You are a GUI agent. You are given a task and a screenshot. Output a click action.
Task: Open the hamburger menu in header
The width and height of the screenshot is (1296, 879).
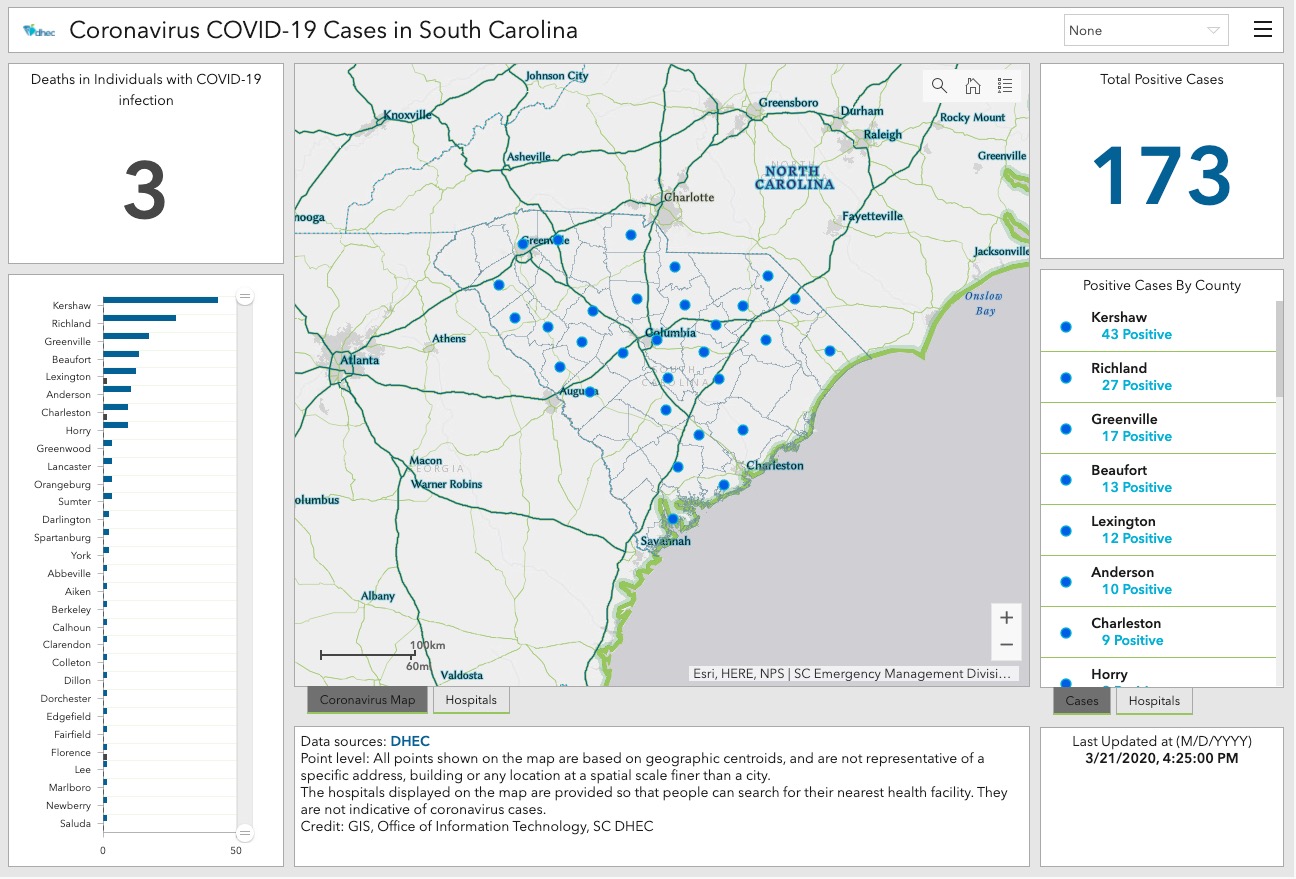pyautogui.click(x=1263, y=30)
